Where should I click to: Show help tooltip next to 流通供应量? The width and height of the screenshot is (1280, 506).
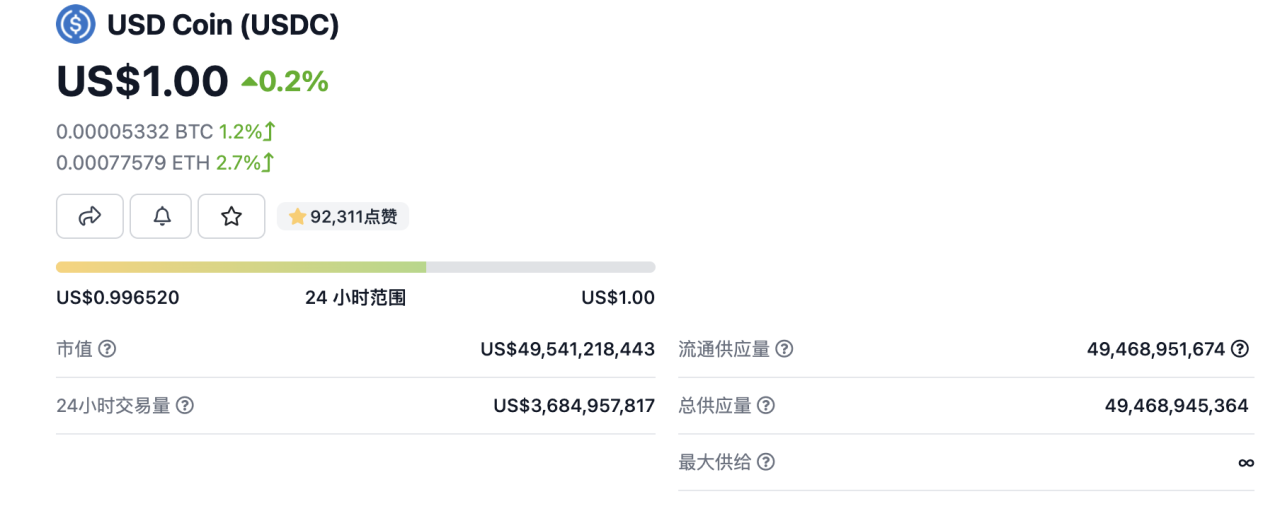[785, 349]
